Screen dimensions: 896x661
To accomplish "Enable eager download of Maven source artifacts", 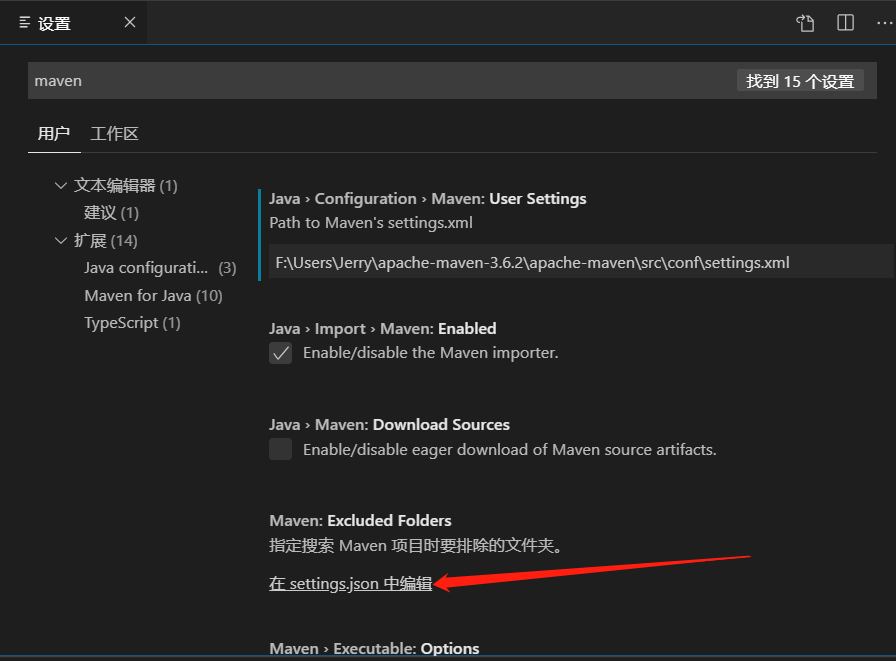I will click(280, 449).
